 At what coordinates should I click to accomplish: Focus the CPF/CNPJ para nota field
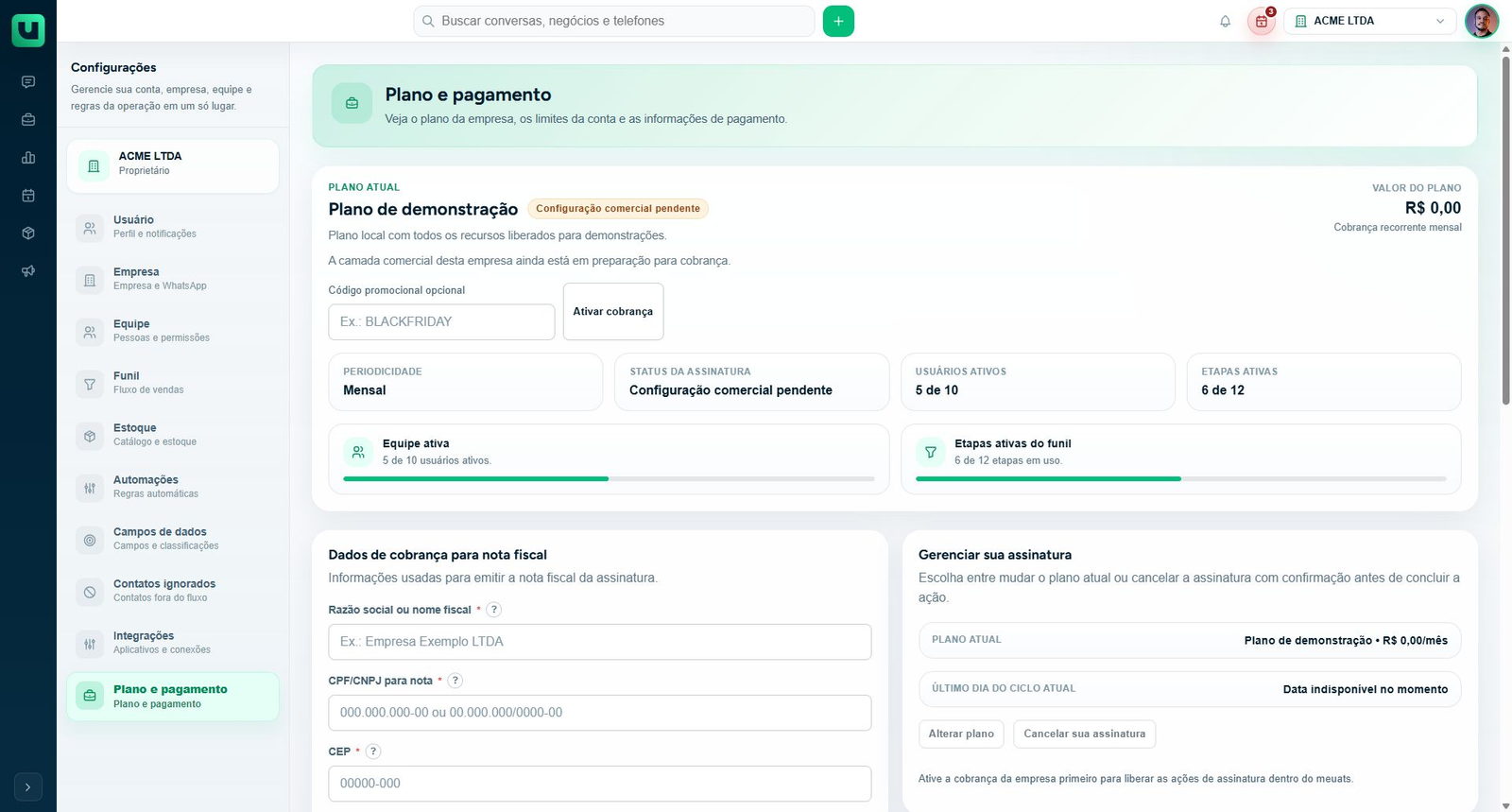599,713
